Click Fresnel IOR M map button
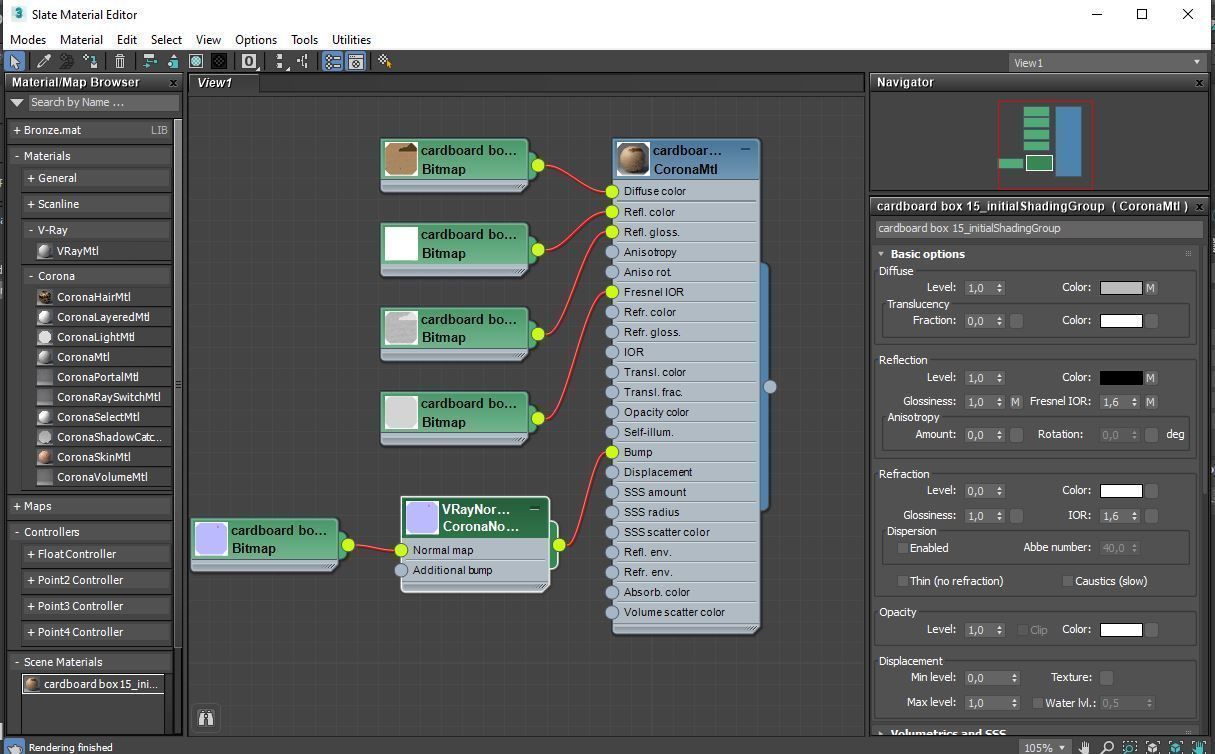 [x=1151, y=402]
